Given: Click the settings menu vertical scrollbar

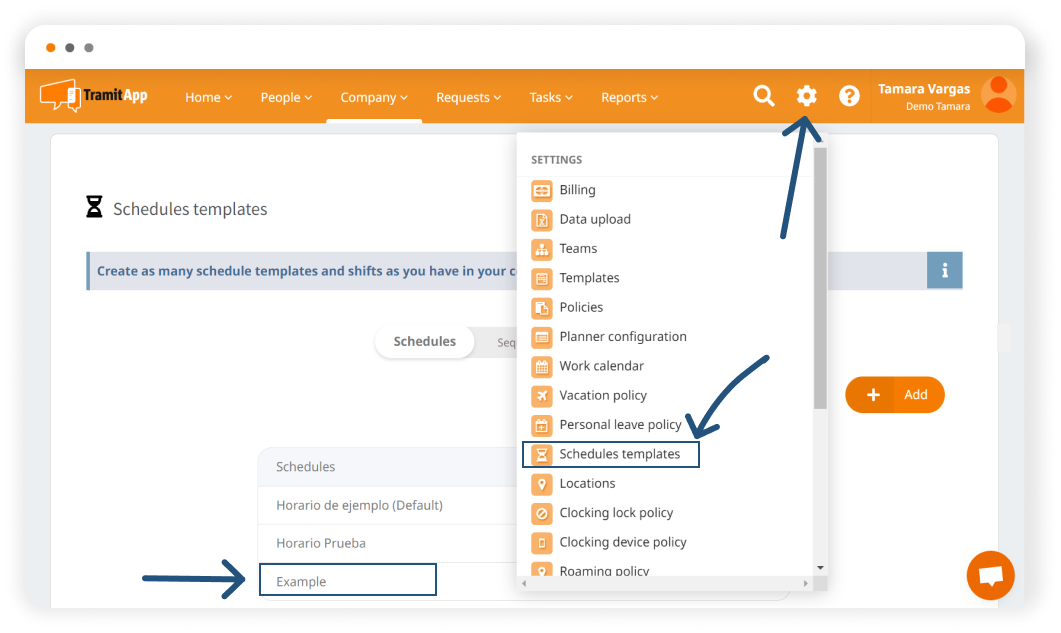Looking at the screenshot, I should 820,280.
